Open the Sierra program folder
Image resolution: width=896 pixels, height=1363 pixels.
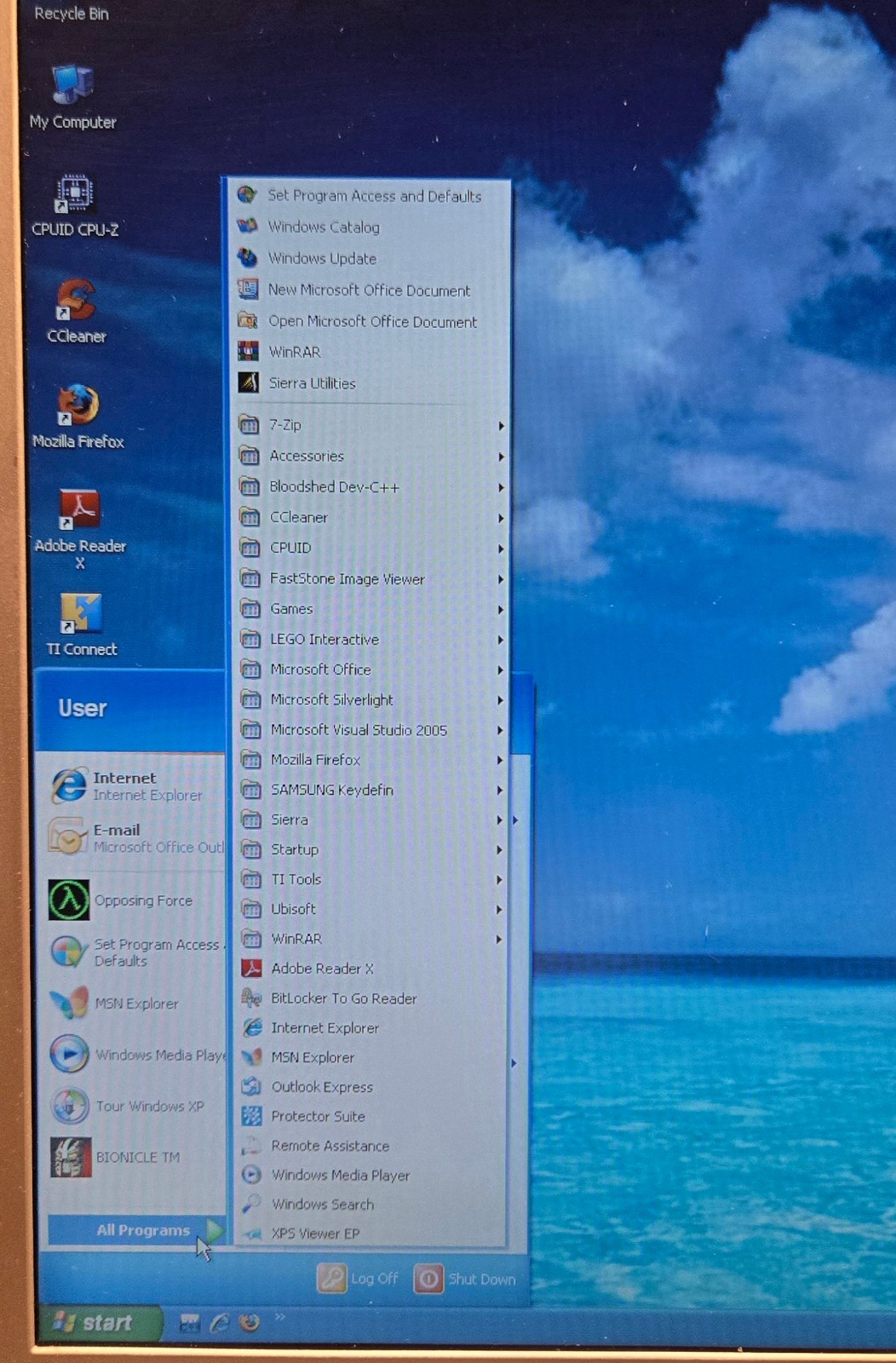[x=371, y=820]
